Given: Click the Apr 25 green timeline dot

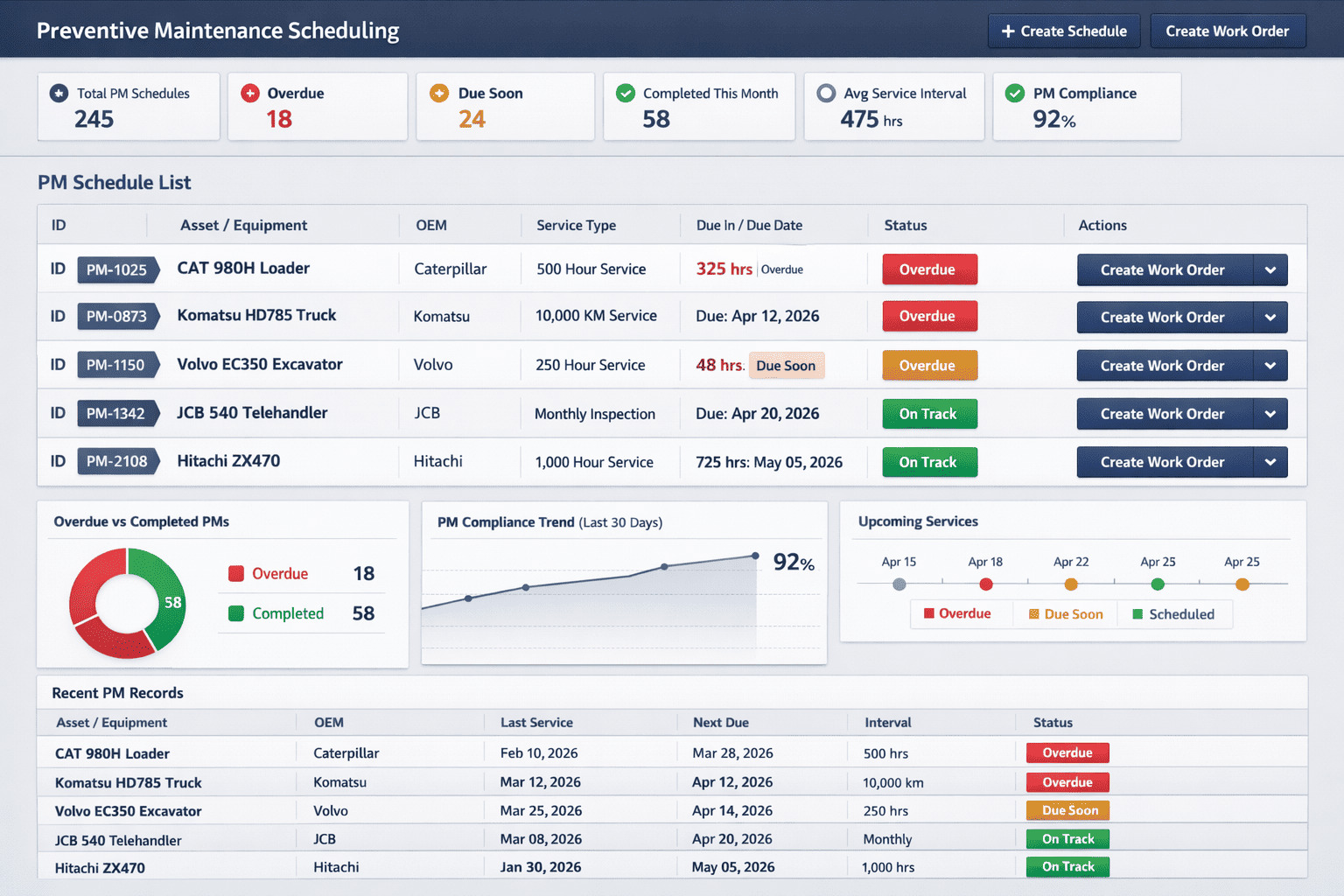Looking at the screenshot, I should tap(1157, 584).
